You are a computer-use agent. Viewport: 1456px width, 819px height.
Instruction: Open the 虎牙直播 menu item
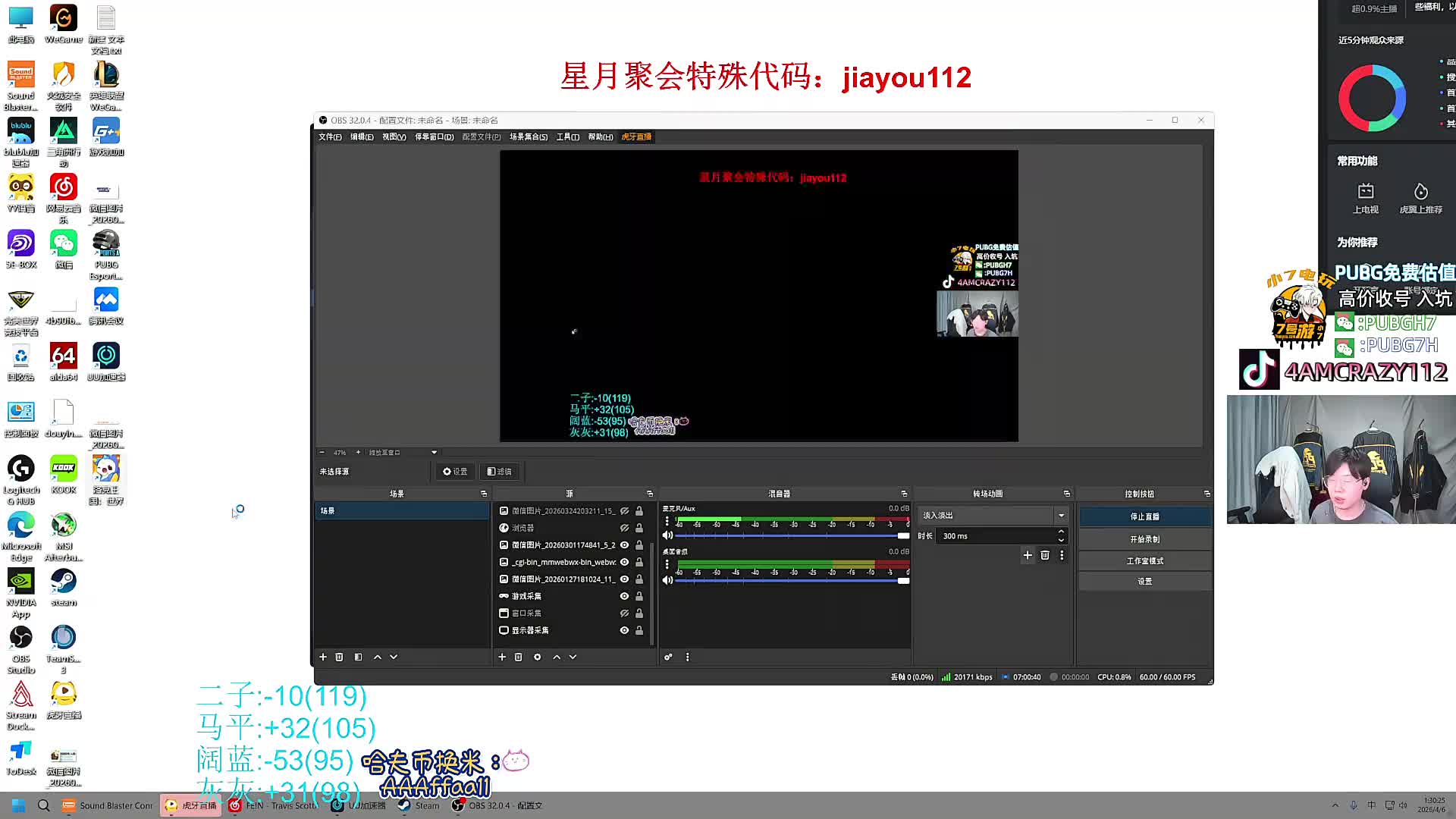coord(636,136)
